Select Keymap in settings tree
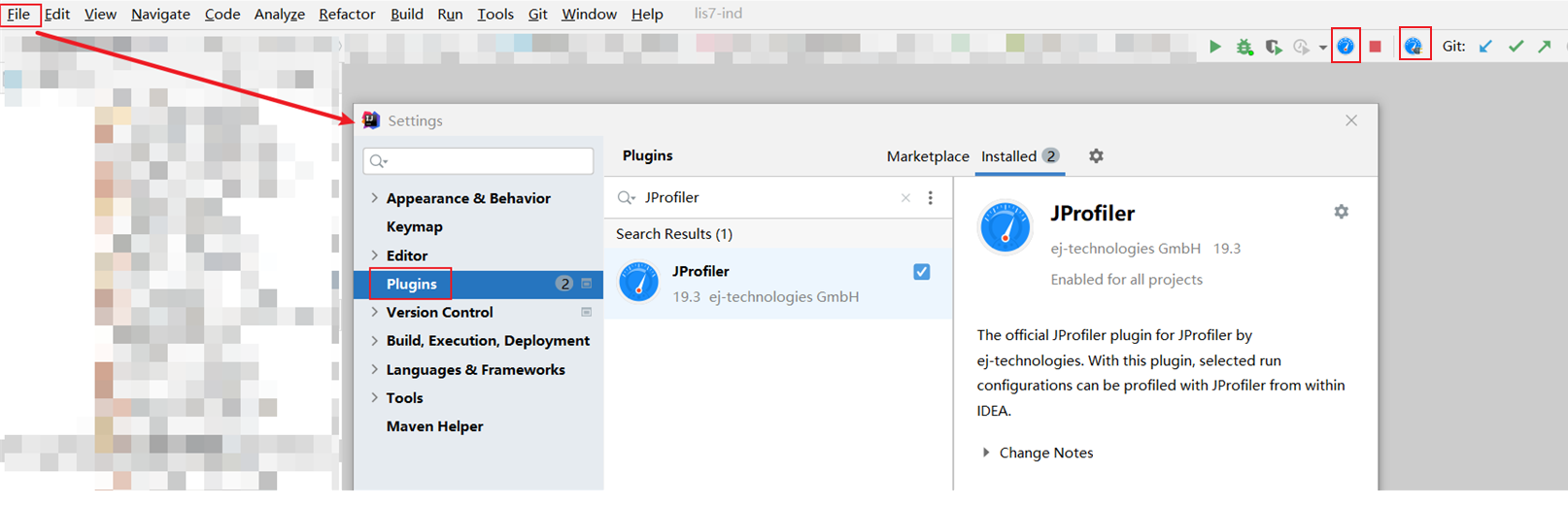 [x=415, y=226]
